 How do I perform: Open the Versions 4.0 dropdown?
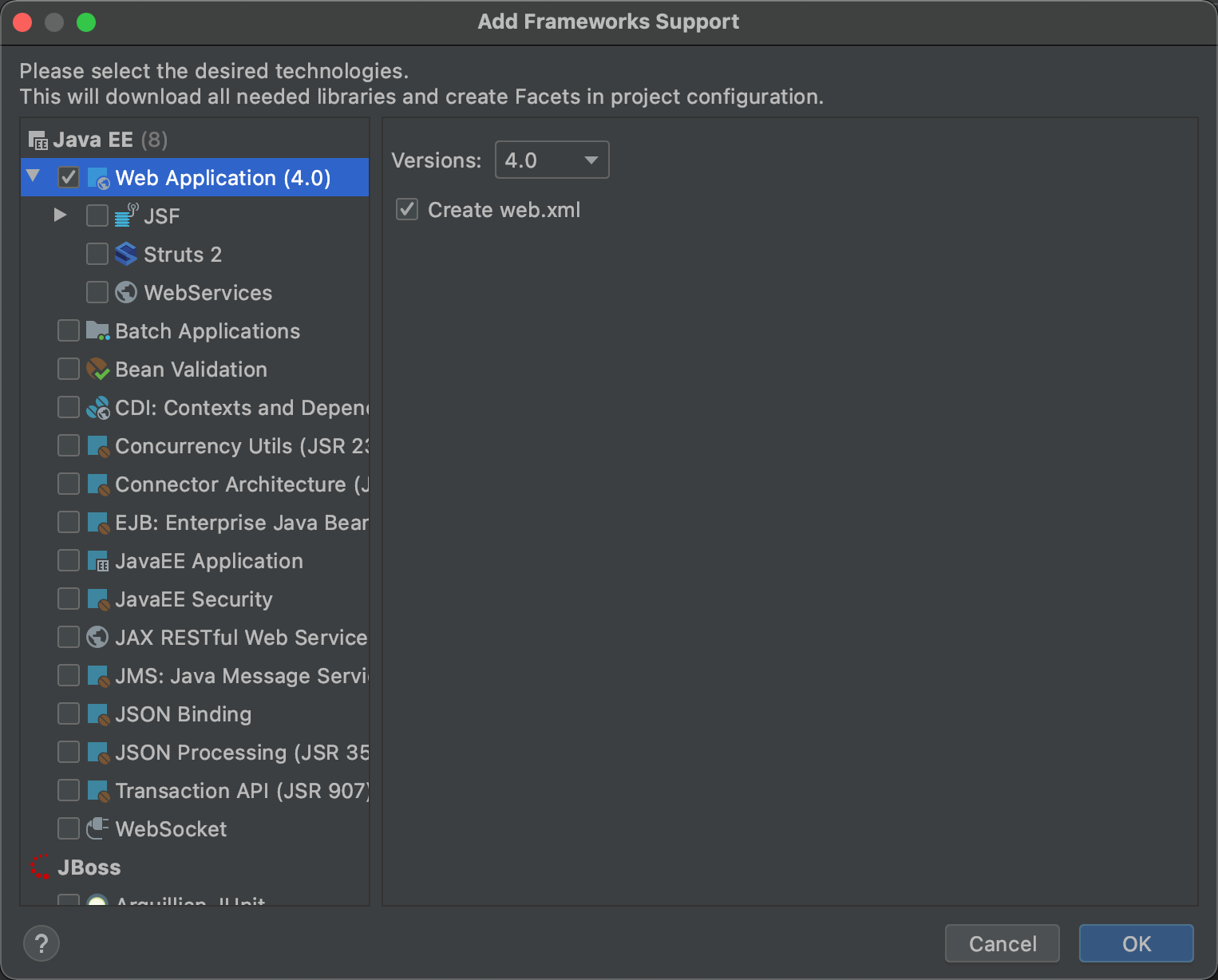[552, 160]
